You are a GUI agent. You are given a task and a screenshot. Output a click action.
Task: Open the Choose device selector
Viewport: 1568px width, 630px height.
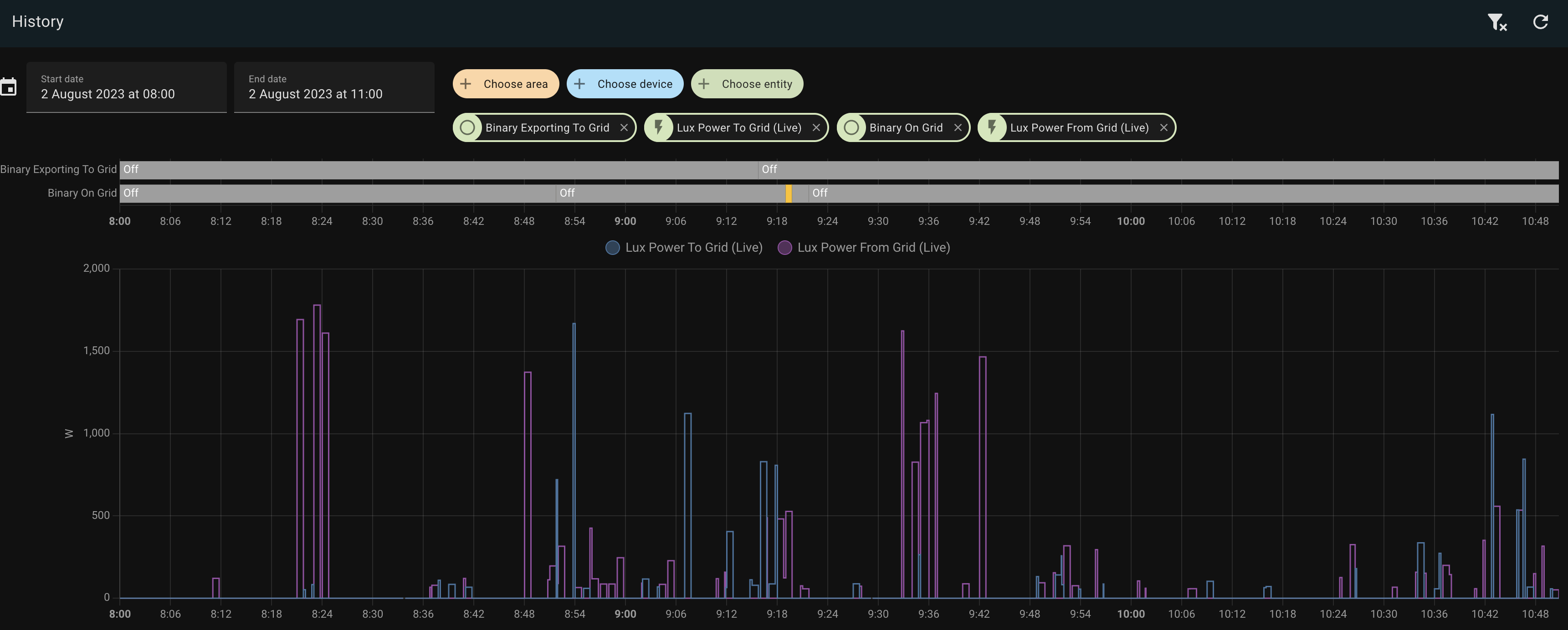625,83
